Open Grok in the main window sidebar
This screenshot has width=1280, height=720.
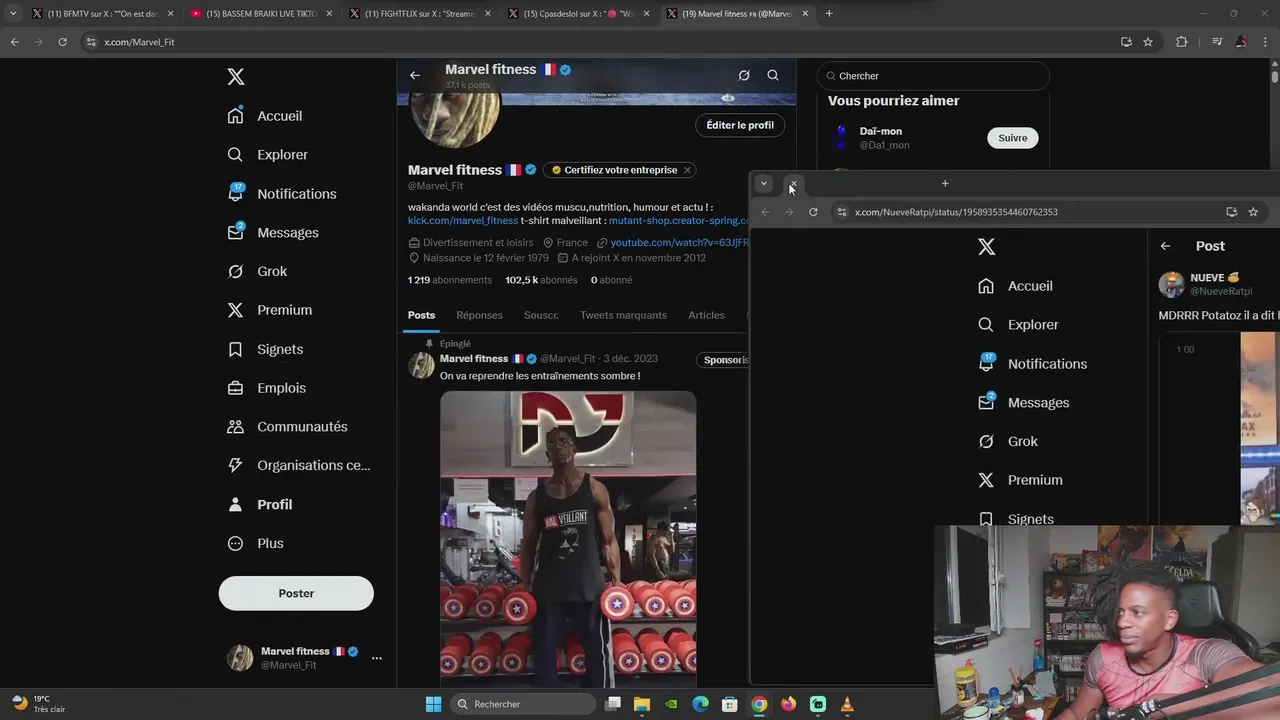click(257, 271)
